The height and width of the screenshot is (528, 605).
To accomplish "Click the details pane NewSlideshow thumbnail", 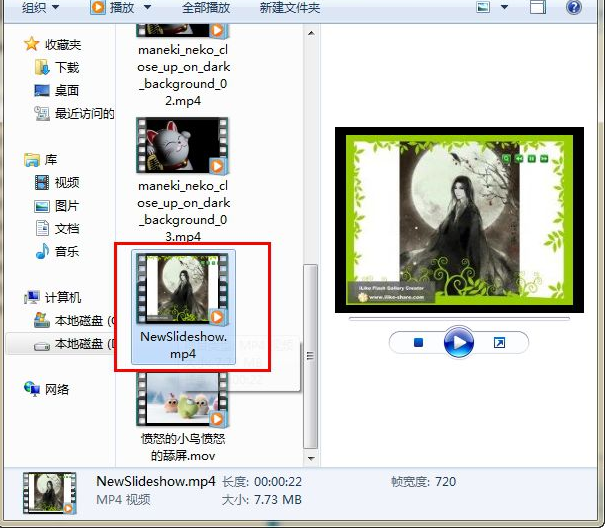I will click(x=49, y=493).
